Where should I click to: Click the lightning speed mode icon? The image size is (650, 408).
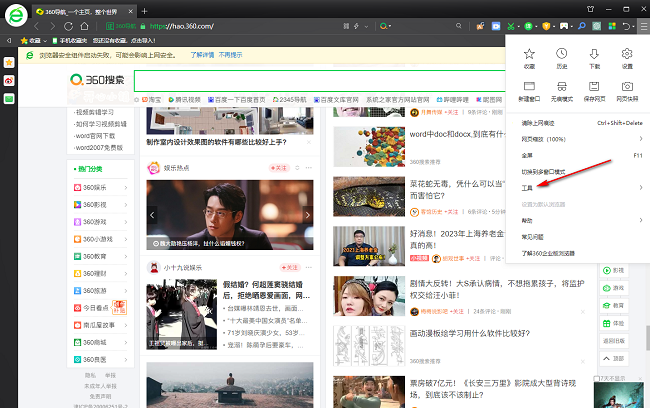[356, 26]
